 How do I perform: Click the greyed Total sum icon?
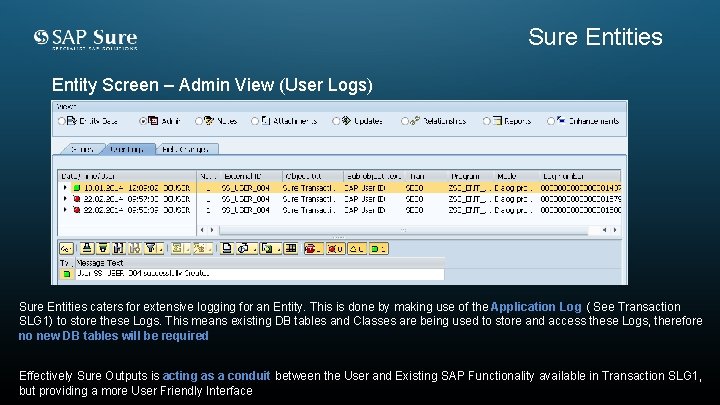pos(180,248)
